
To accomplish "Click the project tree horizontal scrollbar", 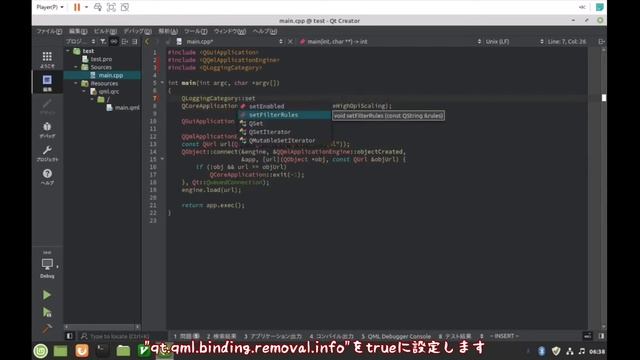I will (102, 327).
